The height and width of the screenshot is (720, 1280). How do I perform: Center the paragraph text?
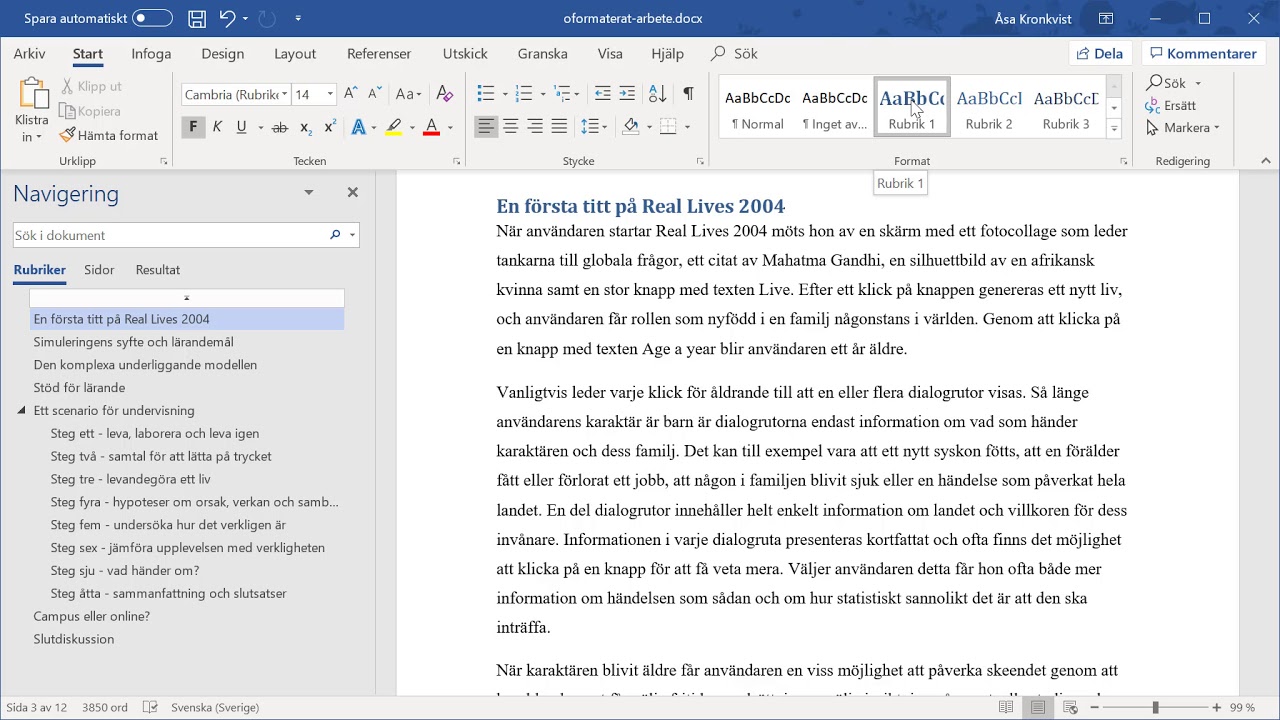click(510, 127)
